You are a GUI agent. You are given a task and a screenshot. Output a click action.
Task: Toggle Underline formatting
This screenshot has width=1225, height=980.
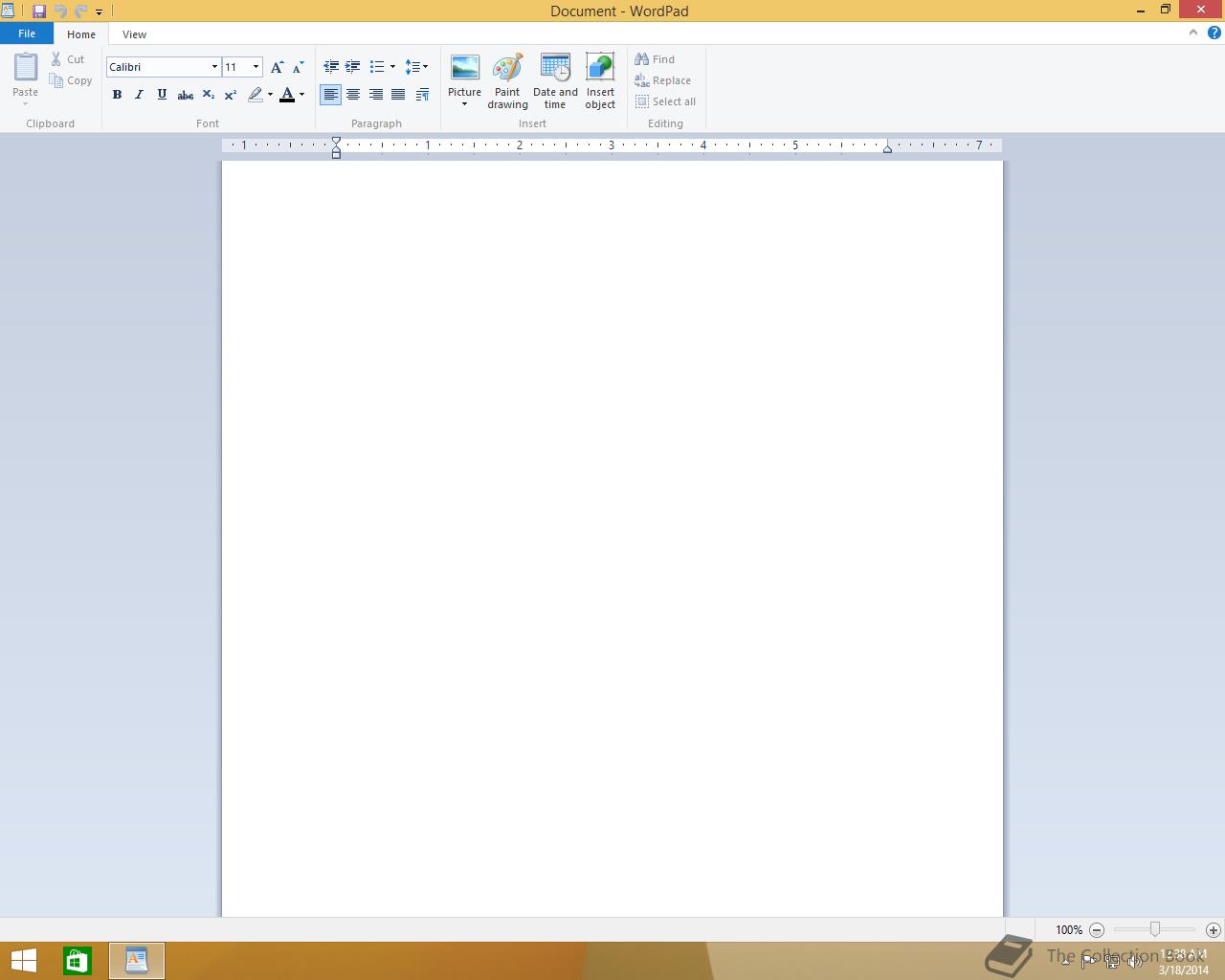click(162, 95)
